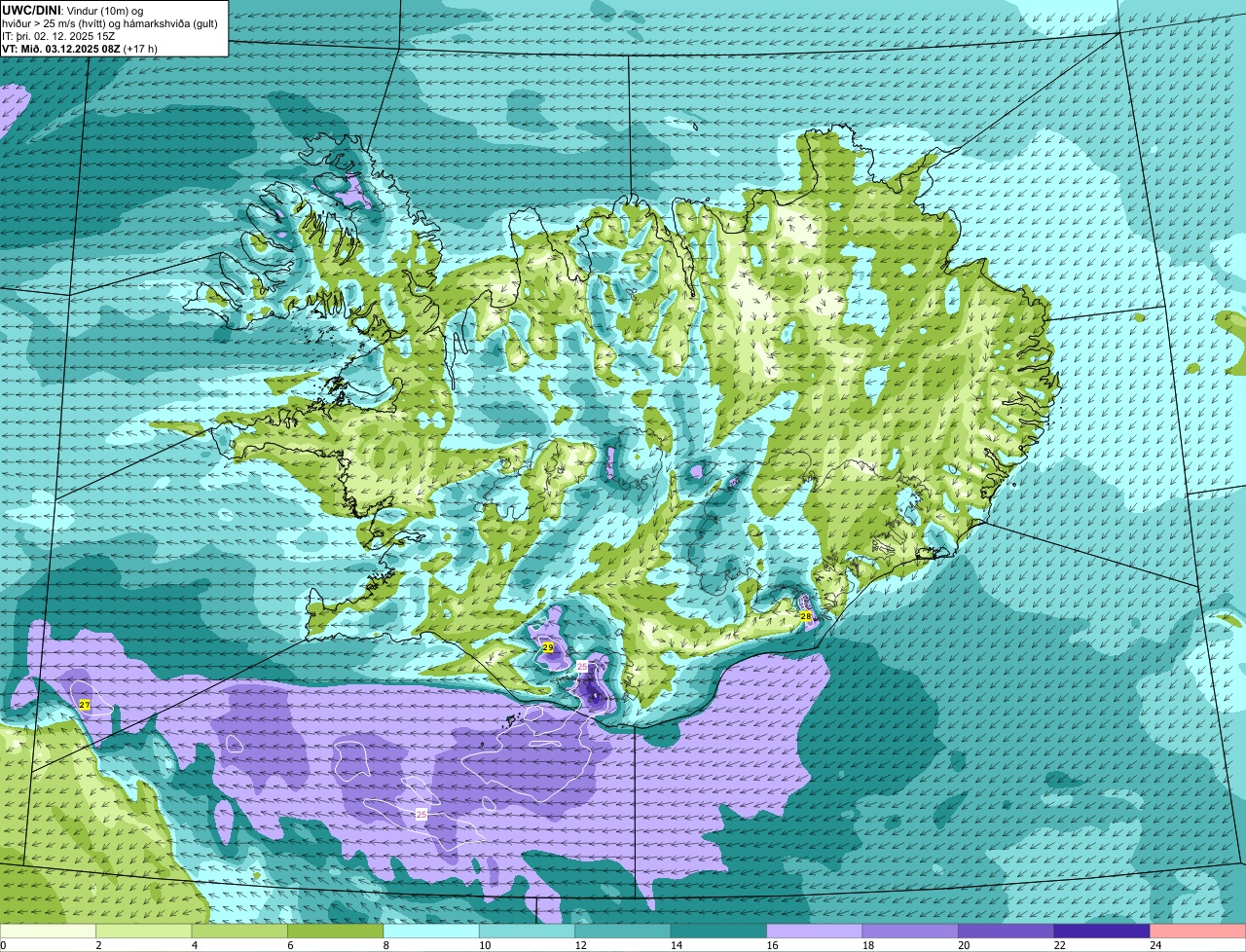This screenshot has height=952, width=1246.
Task: Click the scale value 10 on the colorbar
Action: [485, 945]
